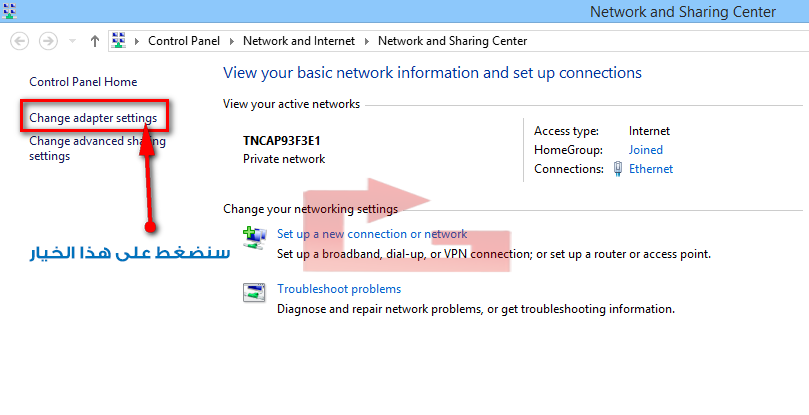
Task: Click the Back navigation arrow
Action: coord(21,41)
